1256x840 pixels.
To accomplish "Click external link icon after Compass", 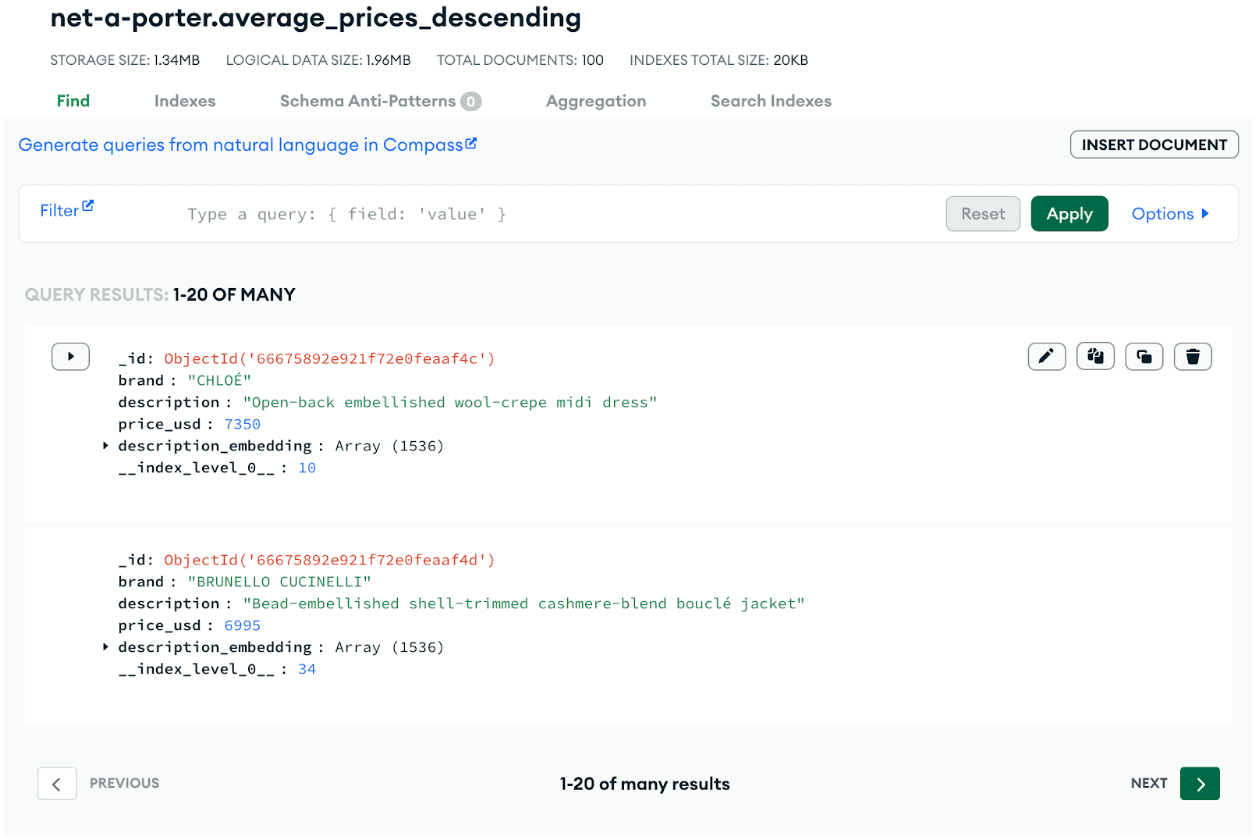I will 472,144.
